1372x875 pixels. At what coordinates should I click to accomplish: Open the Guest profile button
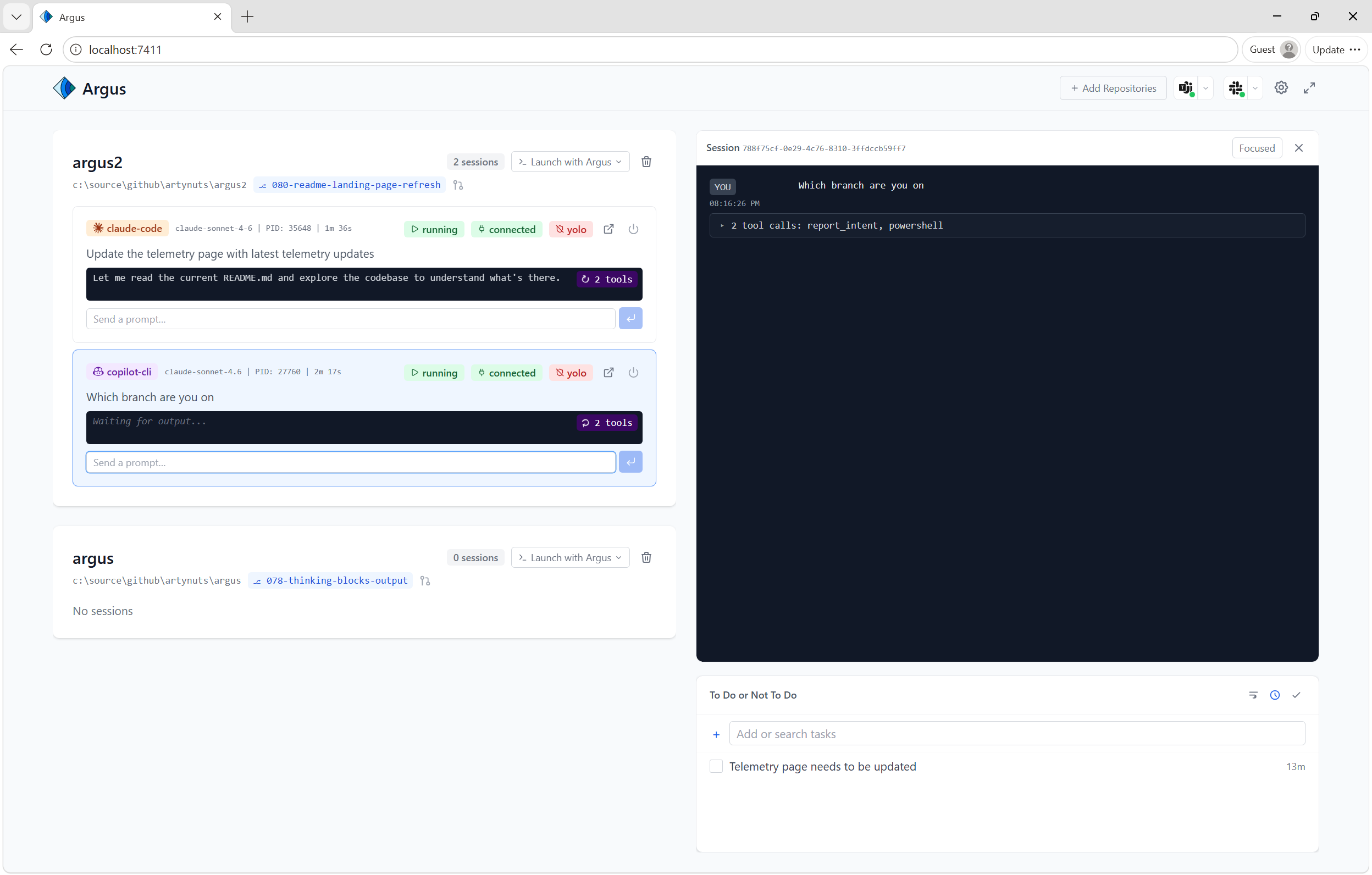pyautogui.click(x=1272, y=49)
